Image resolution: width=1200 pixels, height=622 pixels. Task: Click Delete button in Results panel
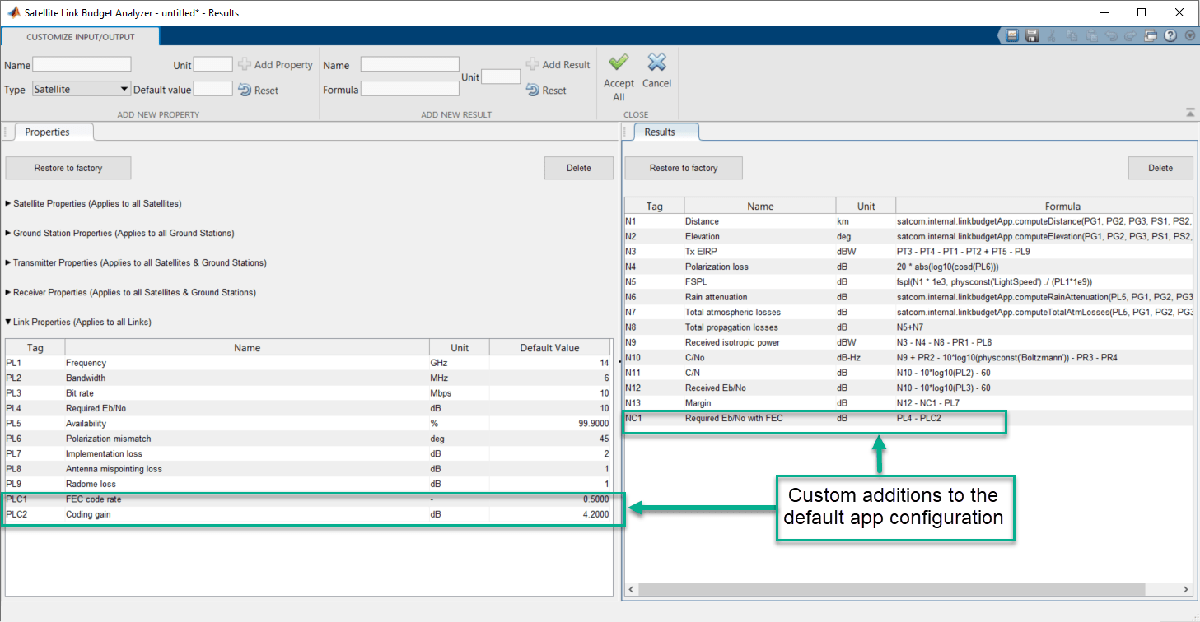tap(1160, 168)
